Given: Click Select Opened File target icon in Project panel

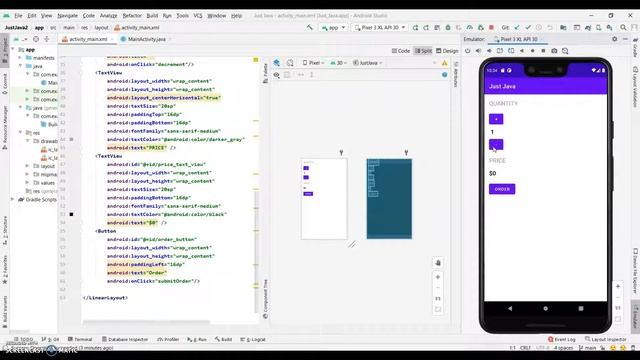Looking at the screenshot, I should click(x=36, y=39).
